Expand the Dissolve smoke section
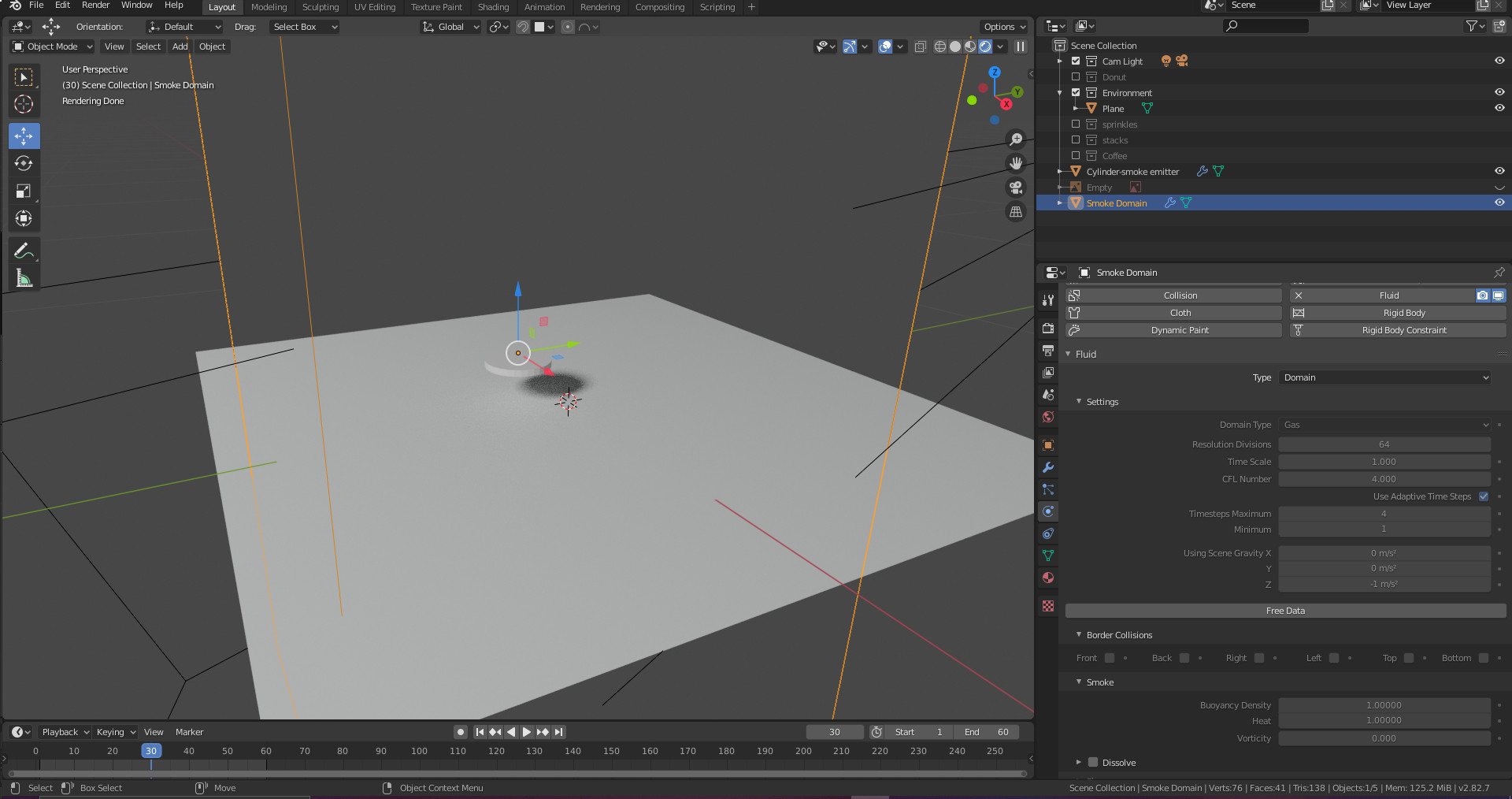The image size is (1512, 799). pos(1079,762)
